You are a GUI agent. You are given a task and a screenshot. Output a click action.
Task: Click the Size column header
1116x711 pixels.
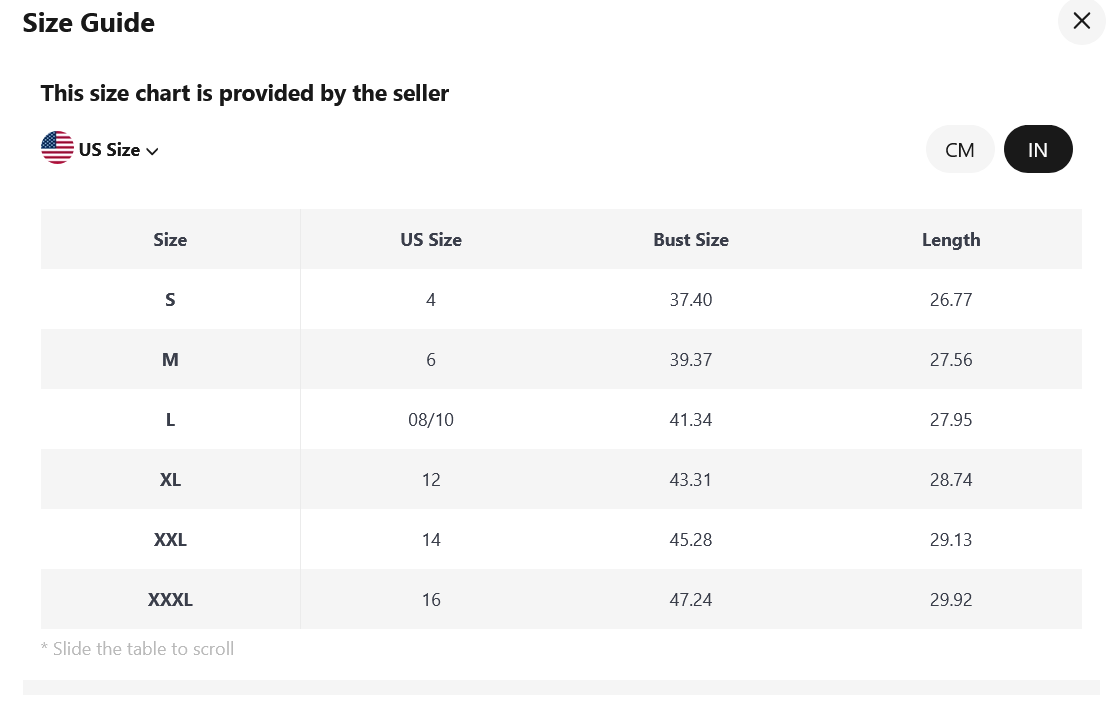[x=170, y=240]
